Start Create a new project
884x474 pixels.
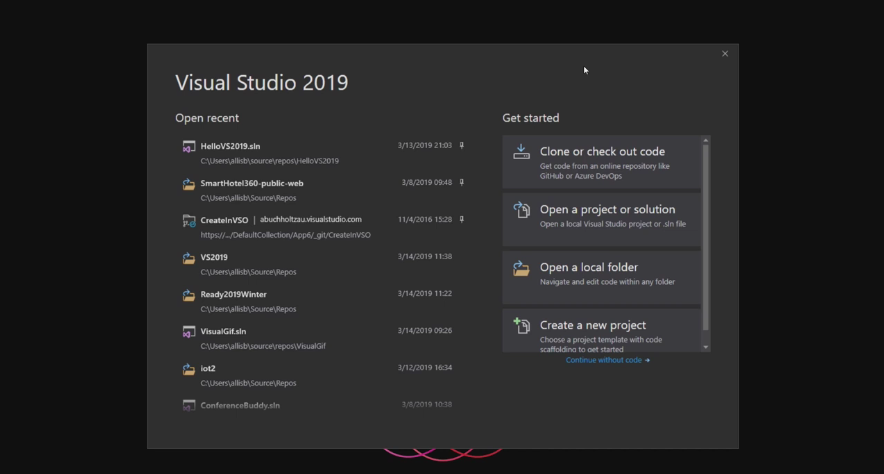coord(602,331)
